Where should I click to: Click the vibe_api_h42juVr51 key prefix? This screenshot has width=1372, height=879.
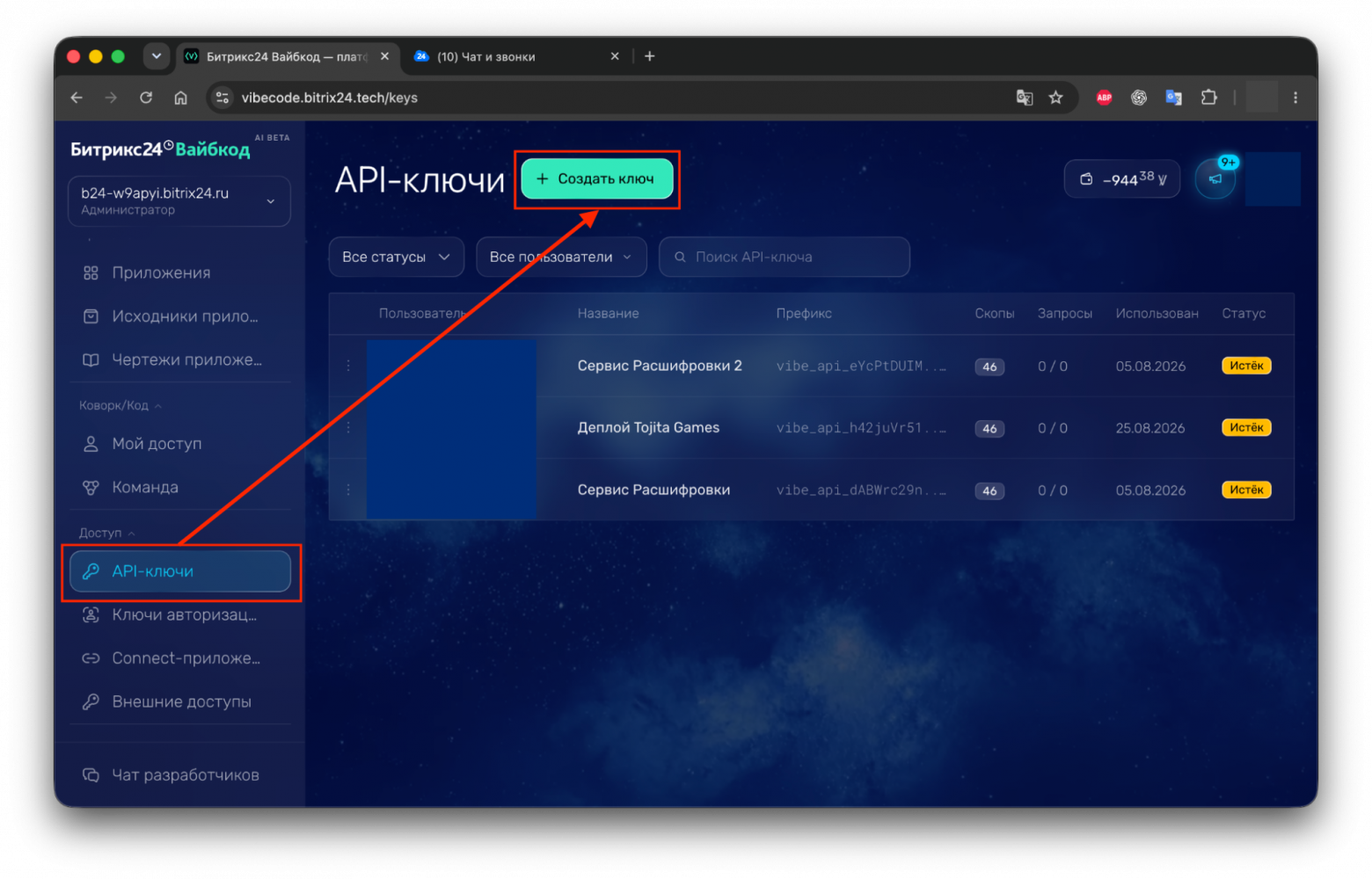(x=861, y=428)
